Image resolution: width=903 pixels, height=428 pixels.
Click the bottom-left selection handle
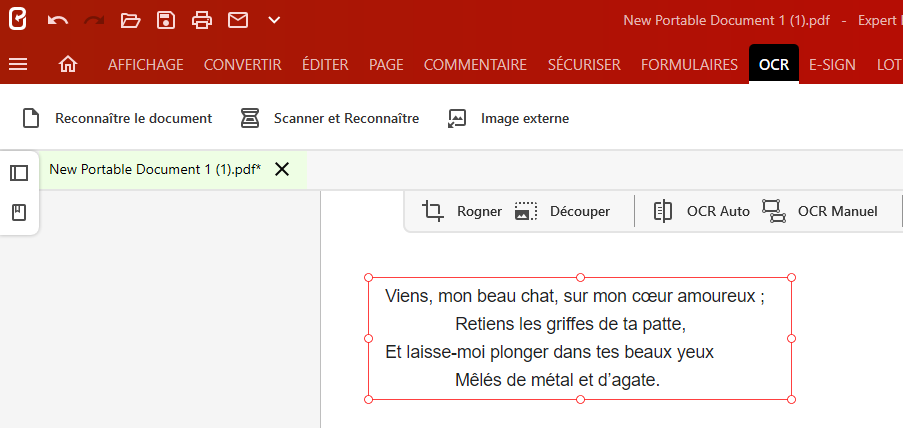pos(369,399)
